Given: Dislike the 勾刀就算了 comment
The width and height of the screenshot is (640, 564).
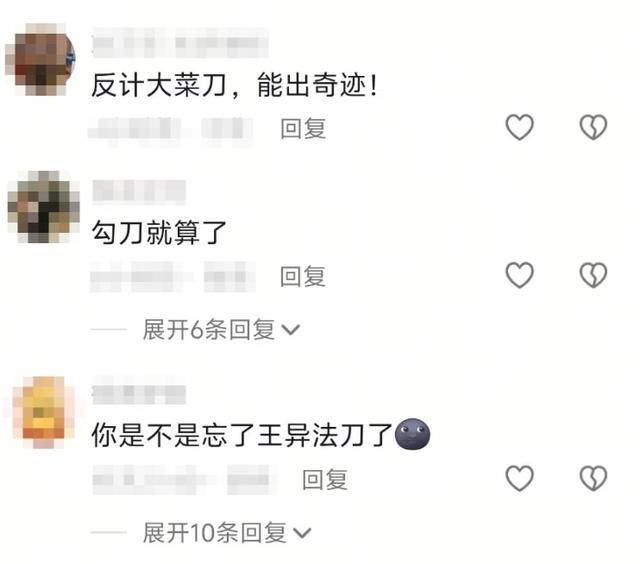Looking at the screenshot, I should 593,275.
